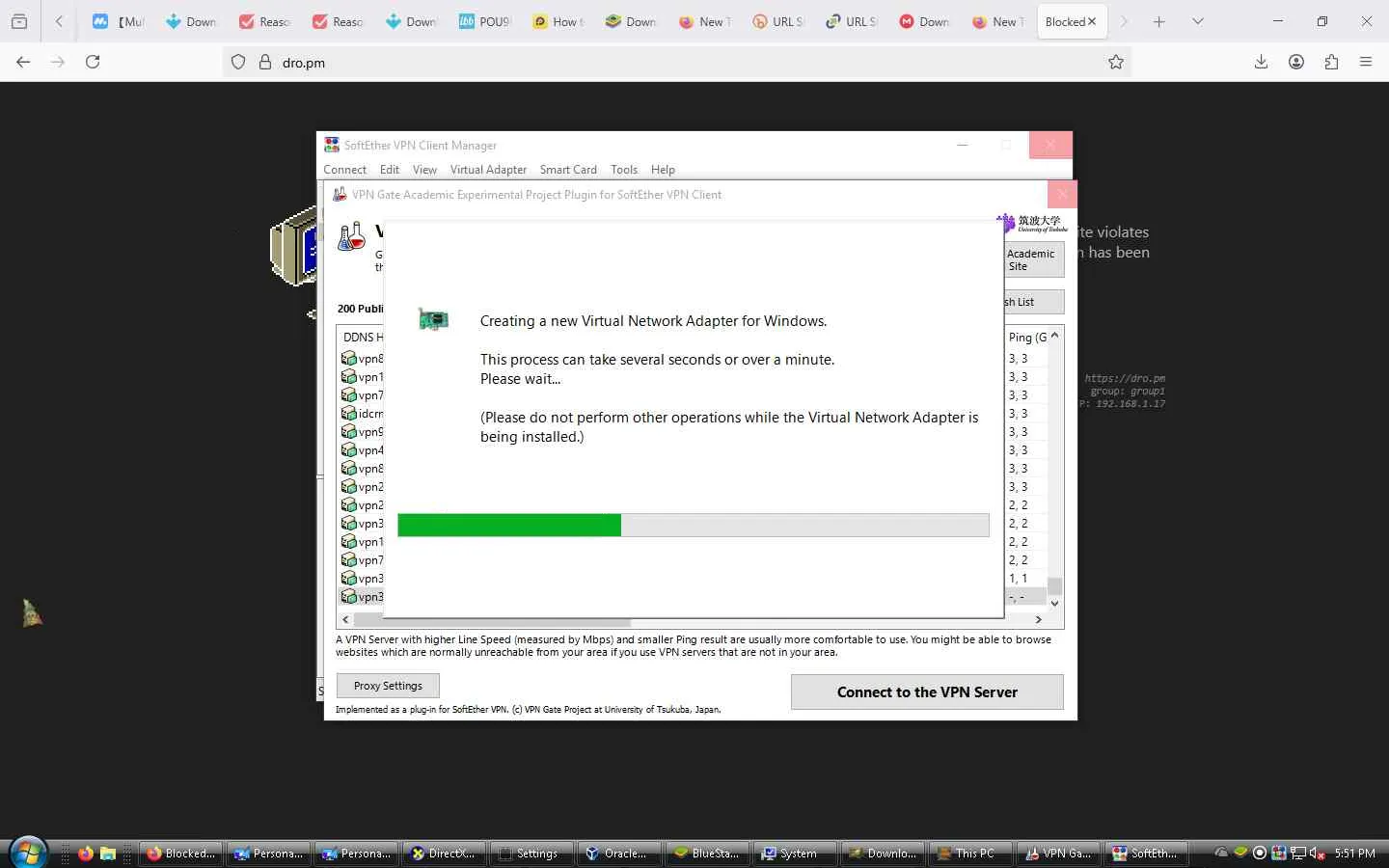
Task: Click the DDNS column header
Action: pyautogui.click(x=361, y=337)
